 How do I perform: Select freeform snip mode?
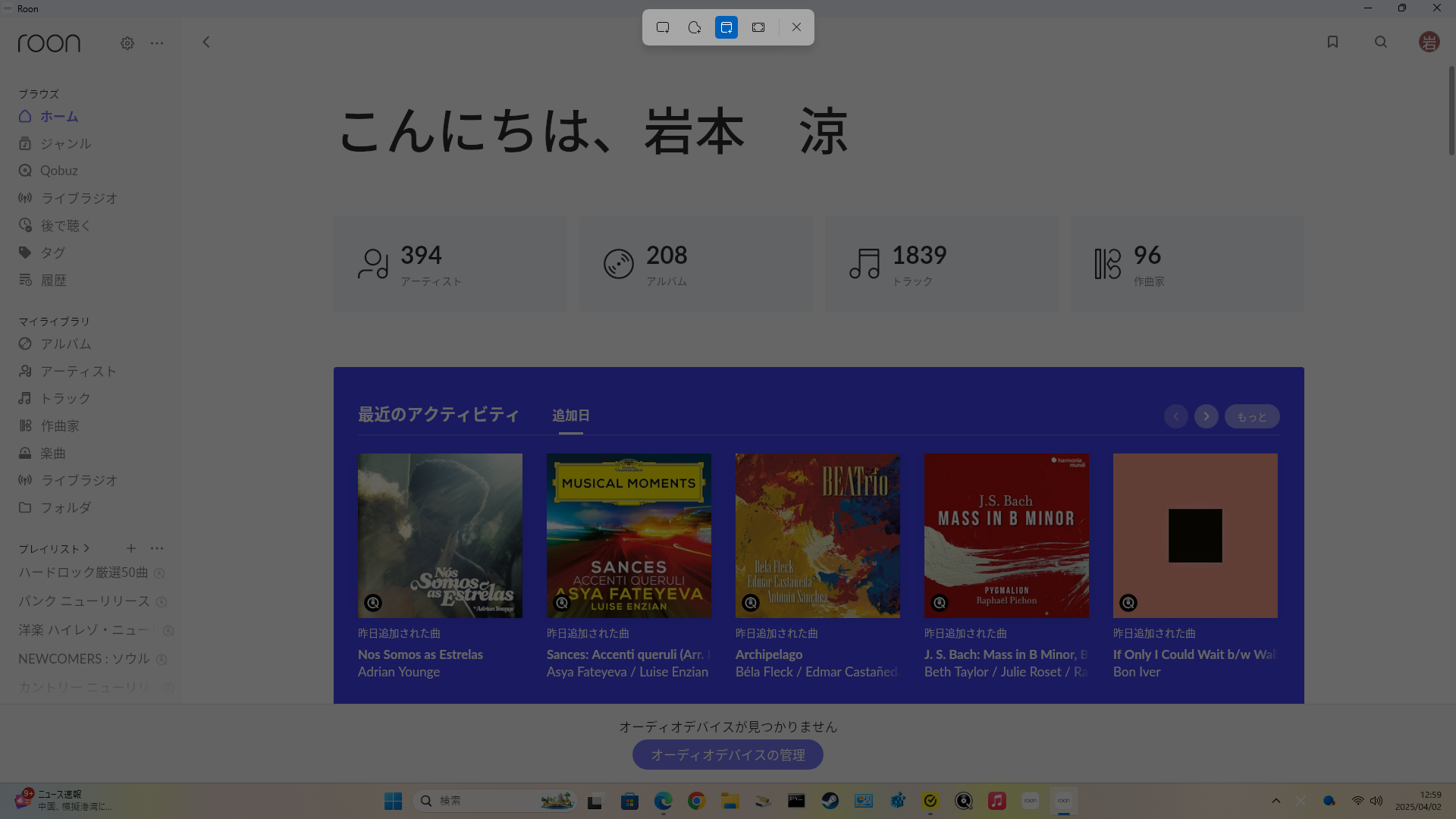[x=695, y=27]
